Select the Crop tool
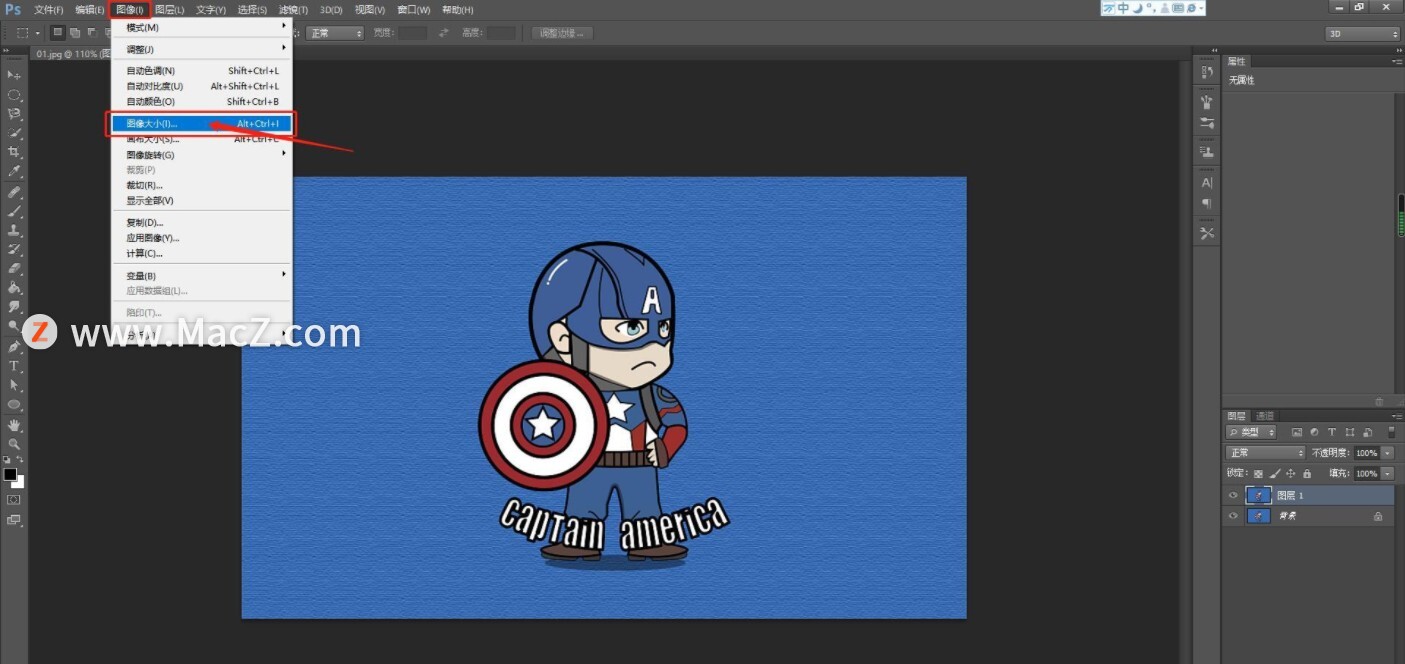The image size is (1405, 664). tap(14, 152)
